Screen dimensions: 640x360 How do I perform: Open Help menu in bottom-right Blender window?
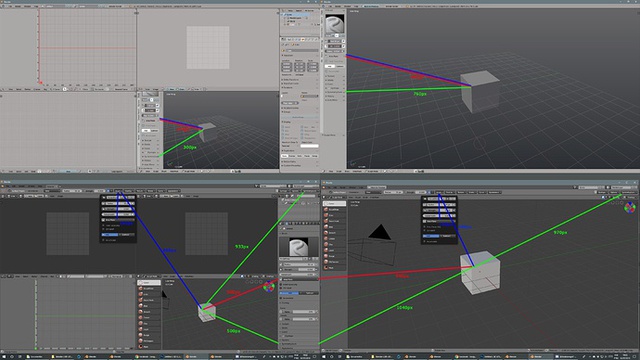[361, 187]
